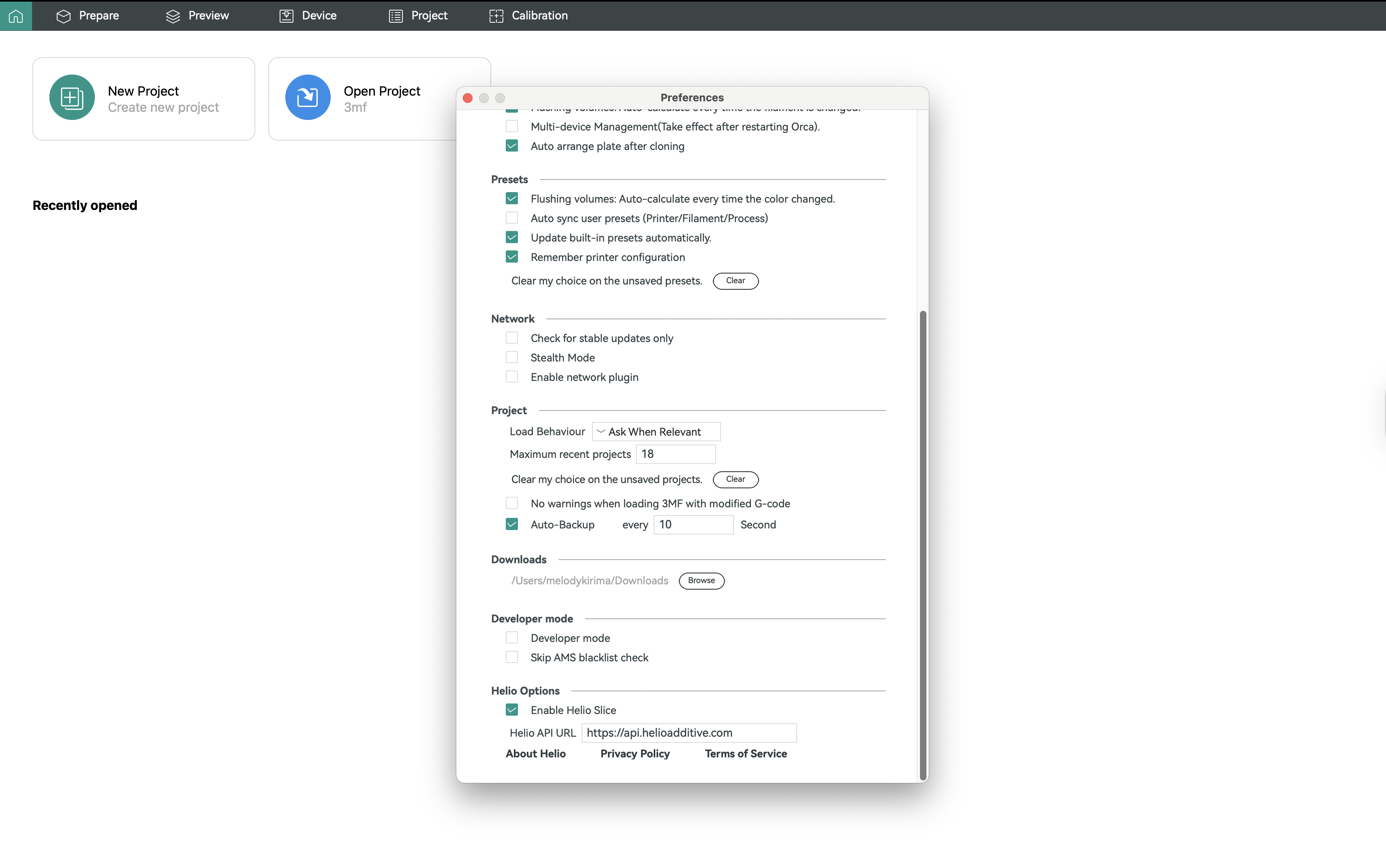
Task: Enable Auto sync user presets
Action: click(511, 218)
